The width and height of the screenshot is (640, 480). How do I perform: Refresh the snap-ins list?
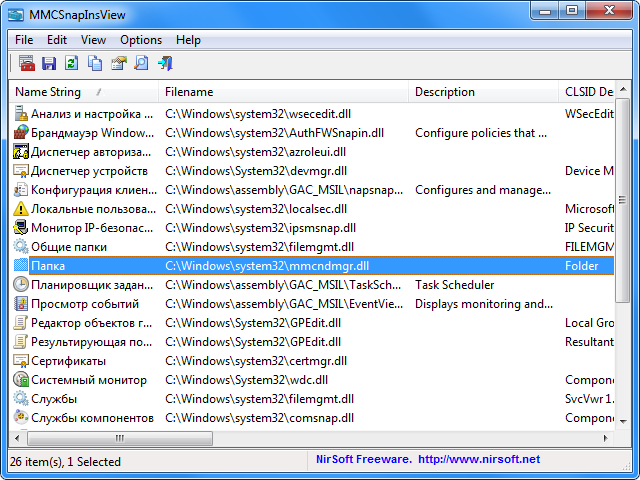(x=72, y=63)
